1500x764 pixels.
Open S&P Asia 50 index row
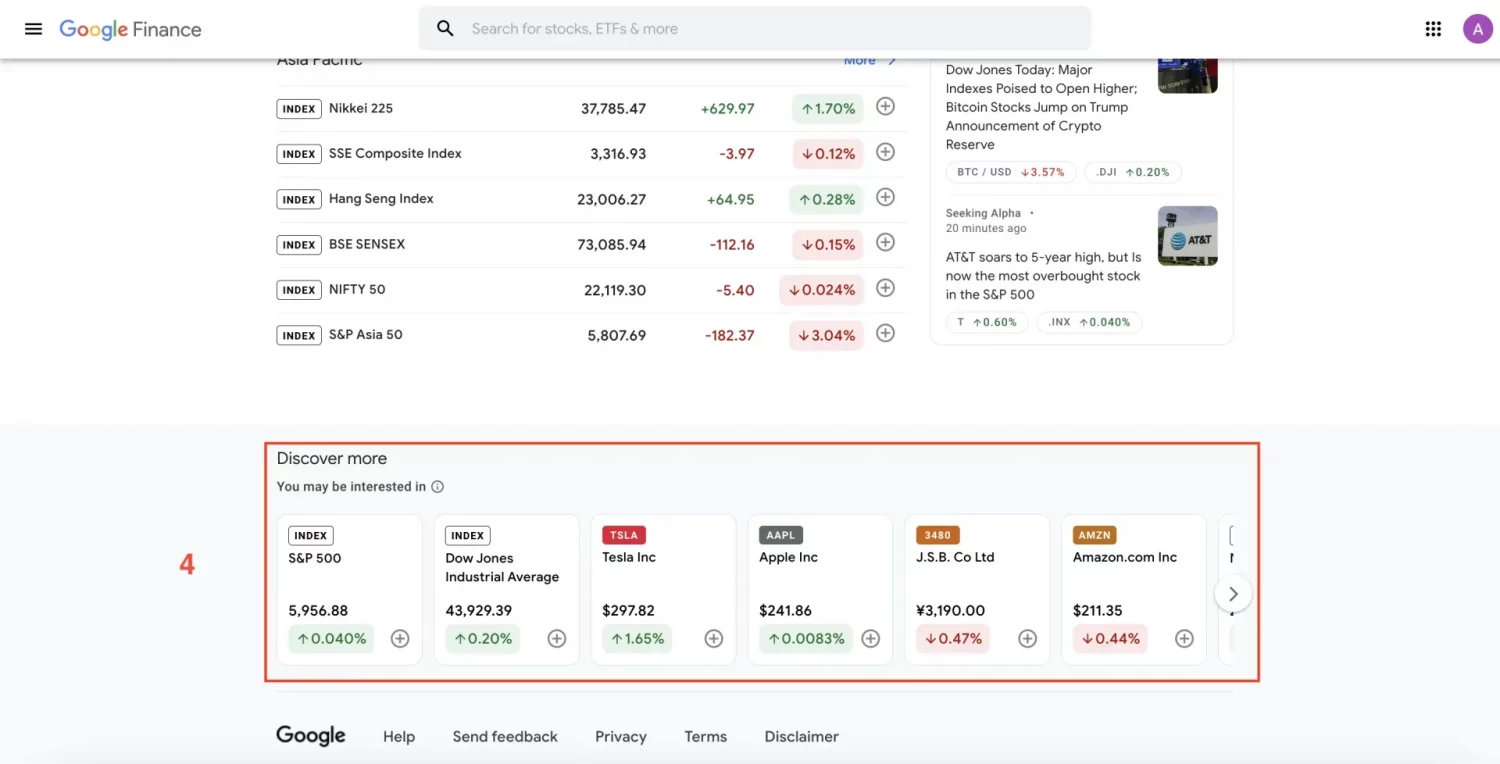pos(592,335)
